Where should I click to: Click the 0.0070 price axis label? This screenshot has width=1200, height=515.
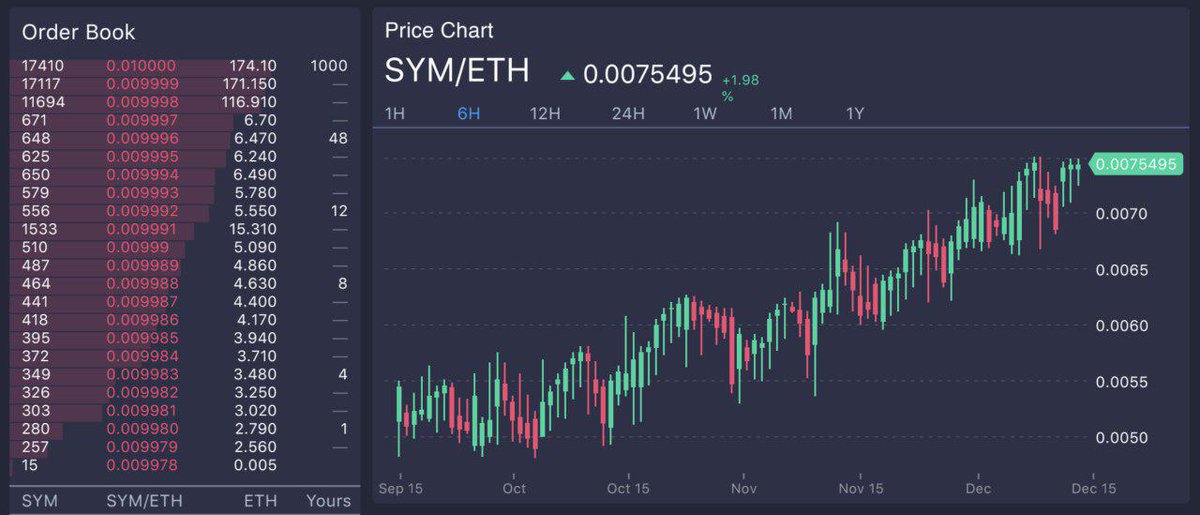[x=1120, y=214]
